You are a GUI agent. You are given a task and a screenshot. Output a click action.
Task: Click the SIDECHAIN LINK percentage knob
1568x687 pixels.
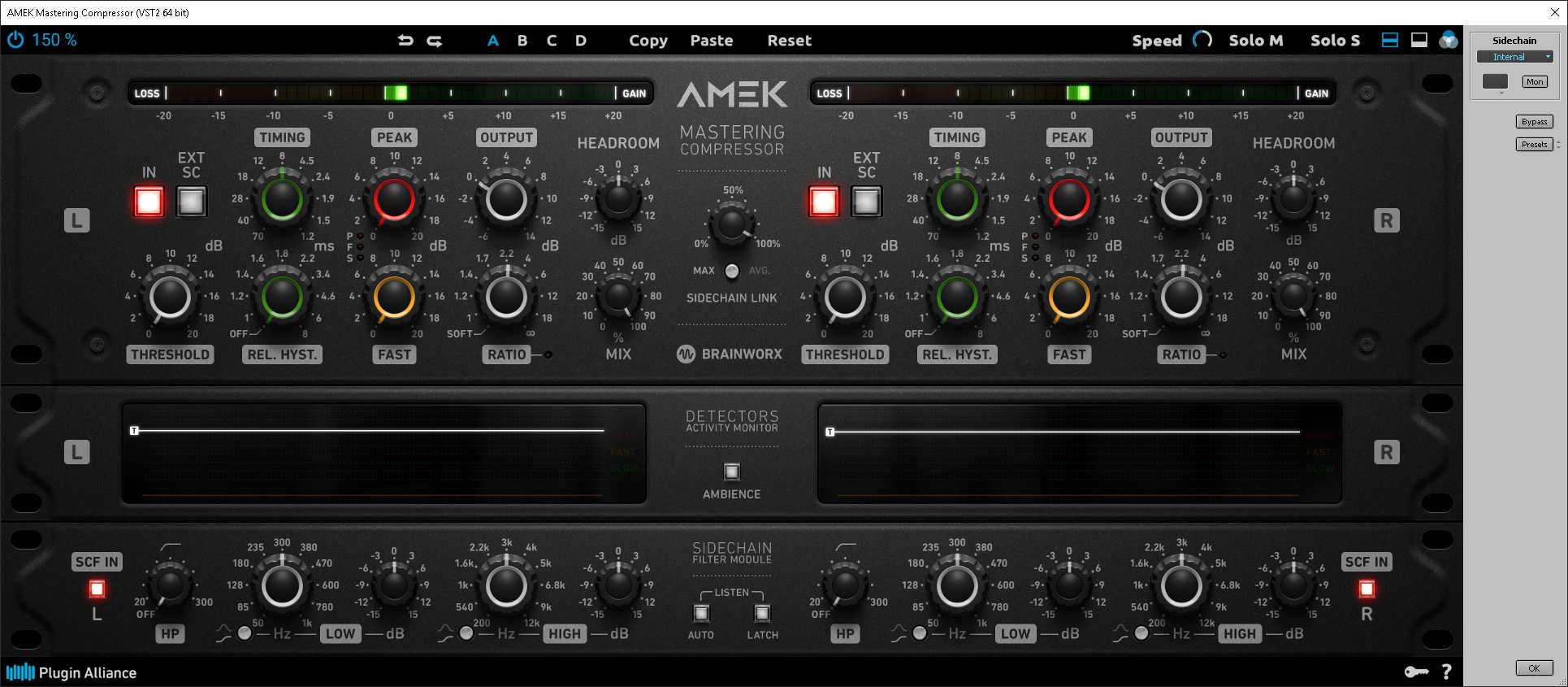pos(732,224)
